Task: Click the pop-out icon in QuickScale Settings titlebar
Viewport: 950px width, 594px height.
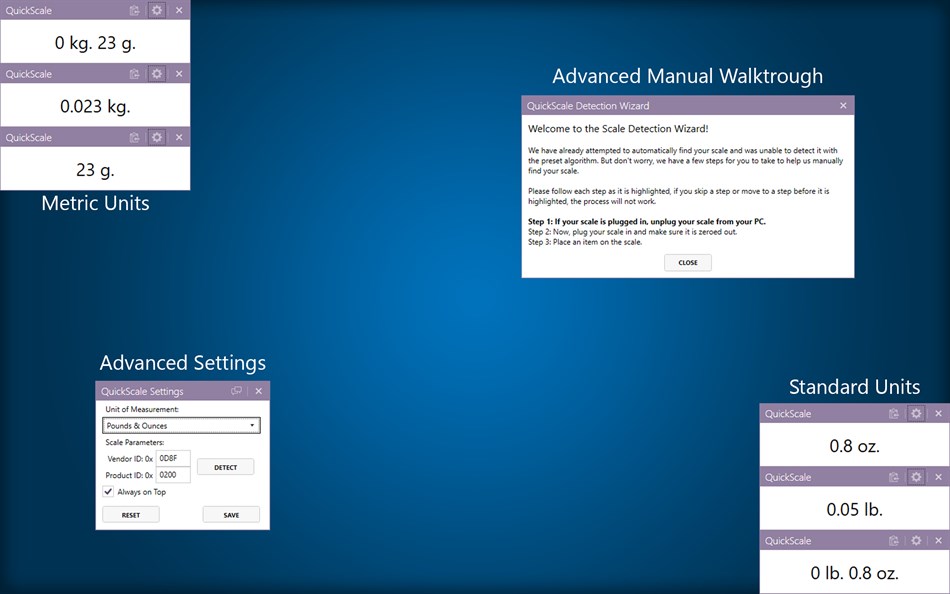Action: pos(237,391)
